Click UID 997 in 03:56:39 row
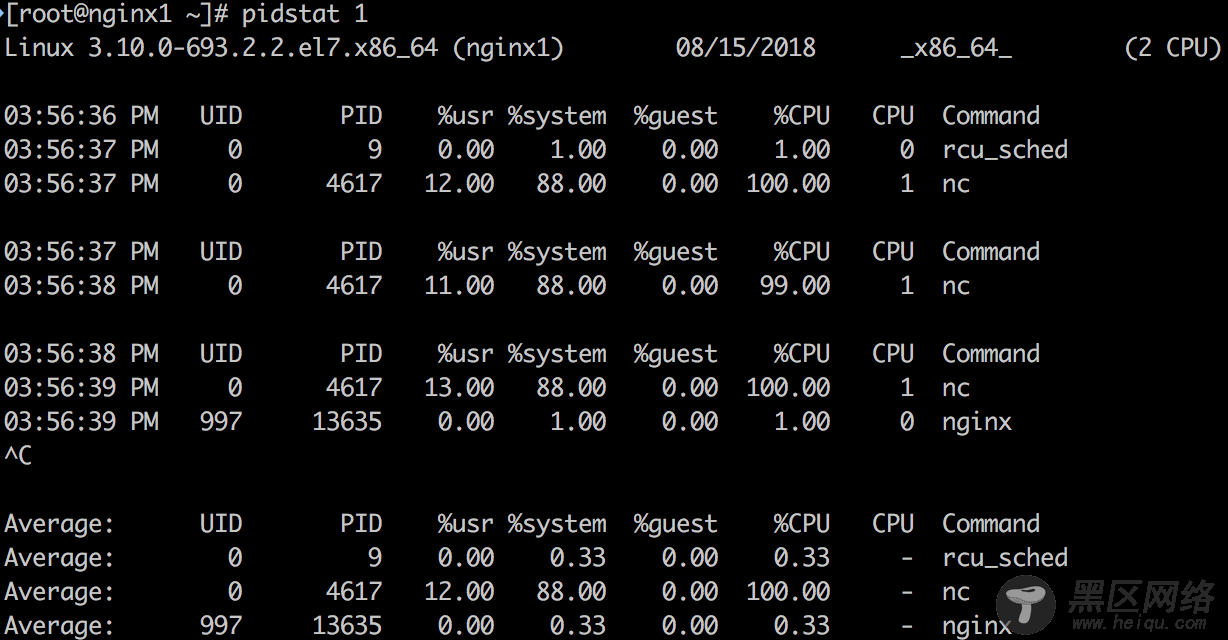Viewport: 1228px width, 640px height. (220, 422)
